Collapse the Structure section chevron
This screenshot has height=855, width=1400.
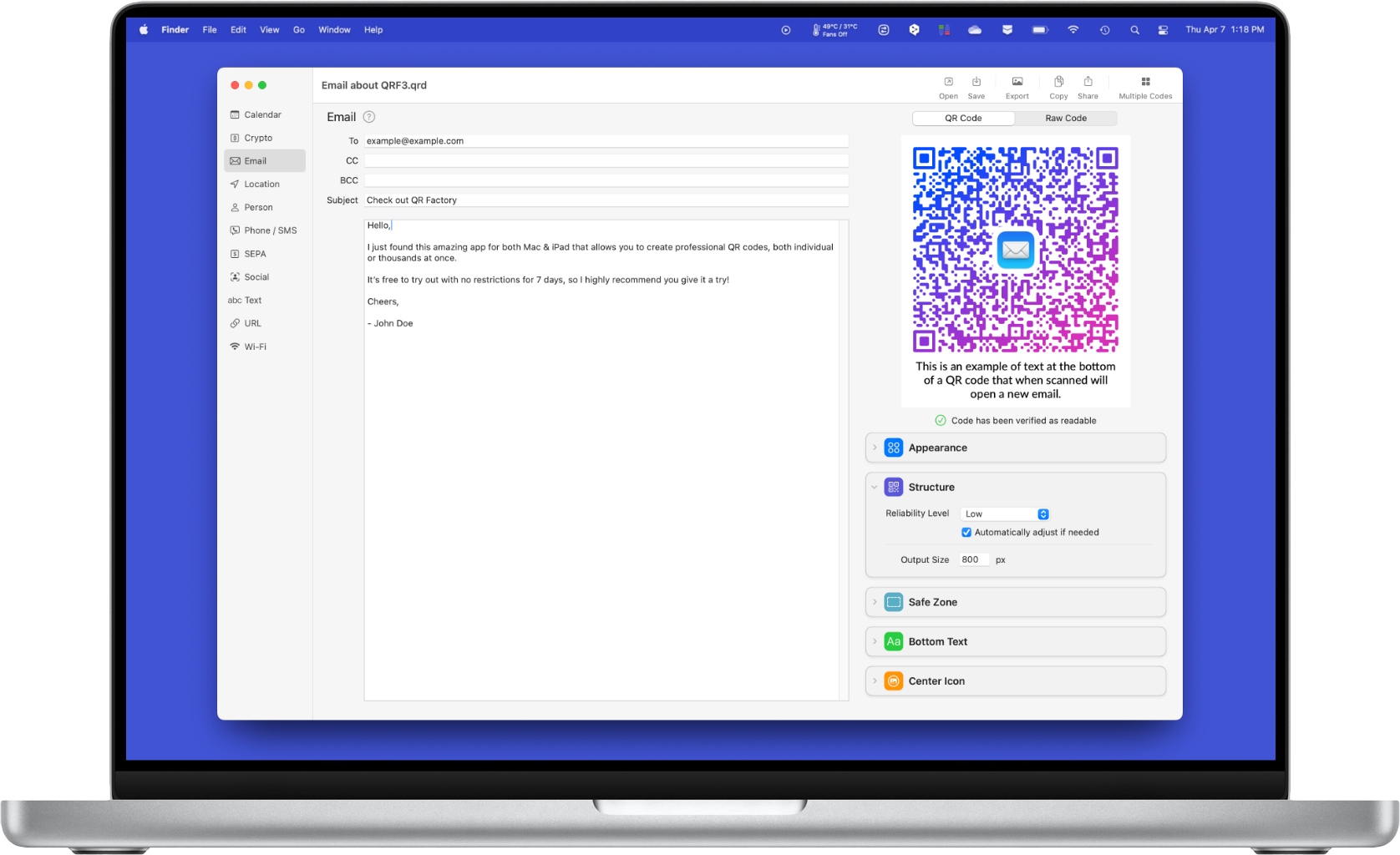875,487
